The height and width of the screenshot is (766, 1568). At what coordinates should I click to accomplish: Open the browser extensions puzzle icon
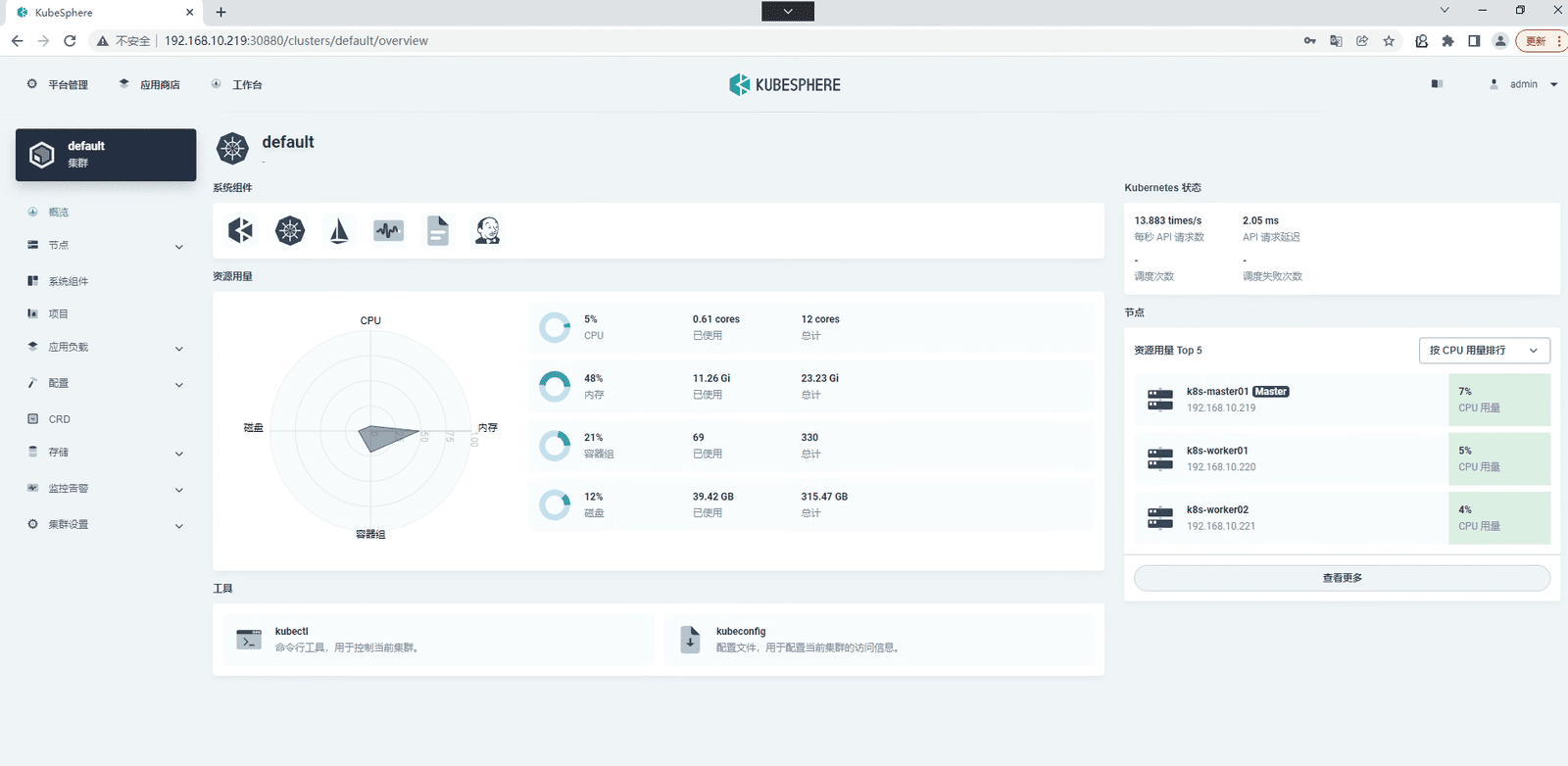pyautogui.click(x=1447, y=40)
